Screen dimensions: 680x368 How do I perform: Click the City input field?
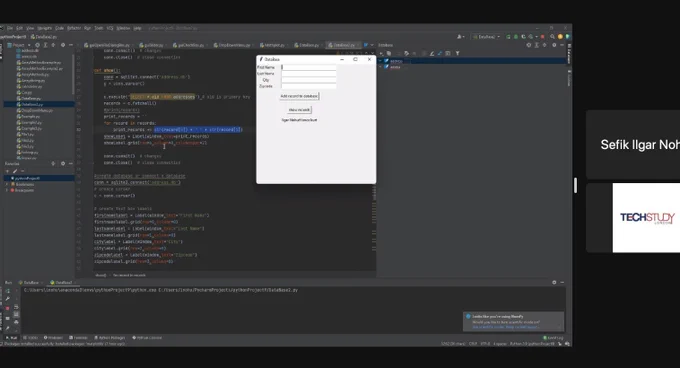308,80
